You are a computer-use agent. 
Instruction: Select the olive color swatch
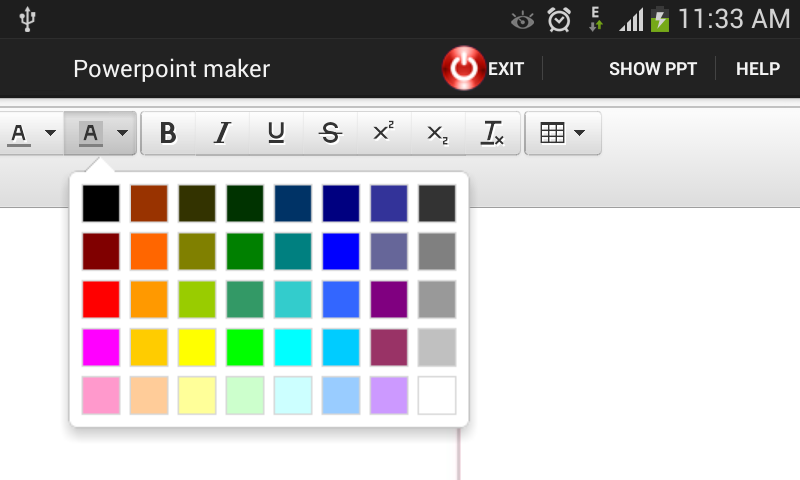click(197, 251)
